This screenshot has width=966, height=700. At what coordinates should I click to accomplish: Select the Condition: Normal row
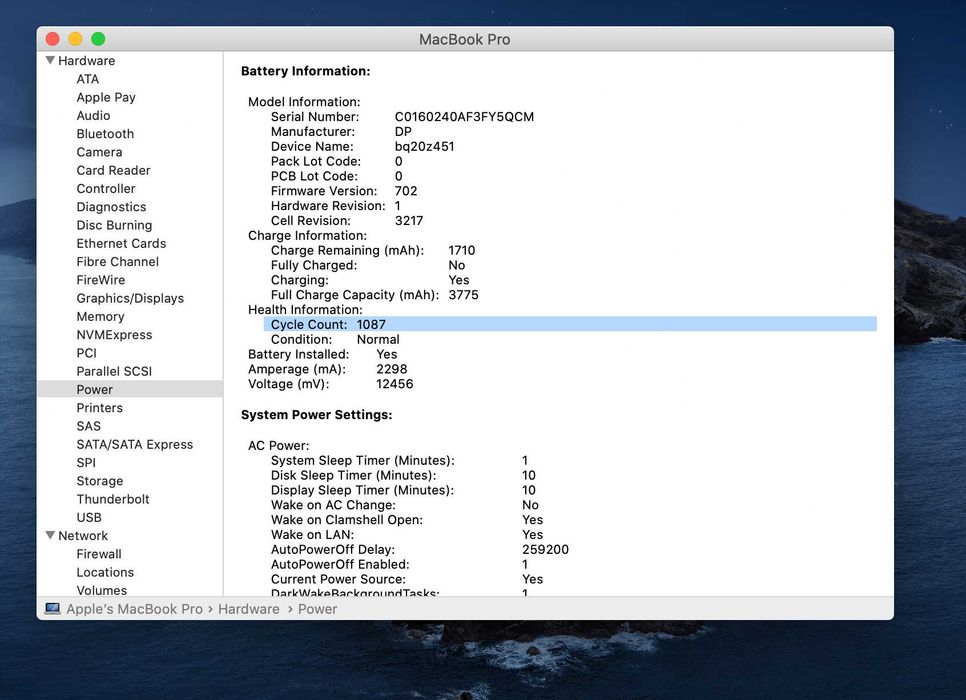pos(335,340)
